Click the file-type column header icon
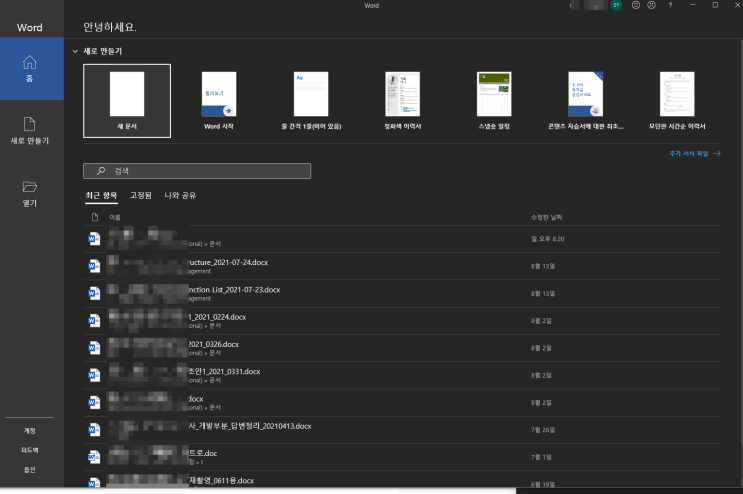The image size is (743, 494). pos(95,217)
